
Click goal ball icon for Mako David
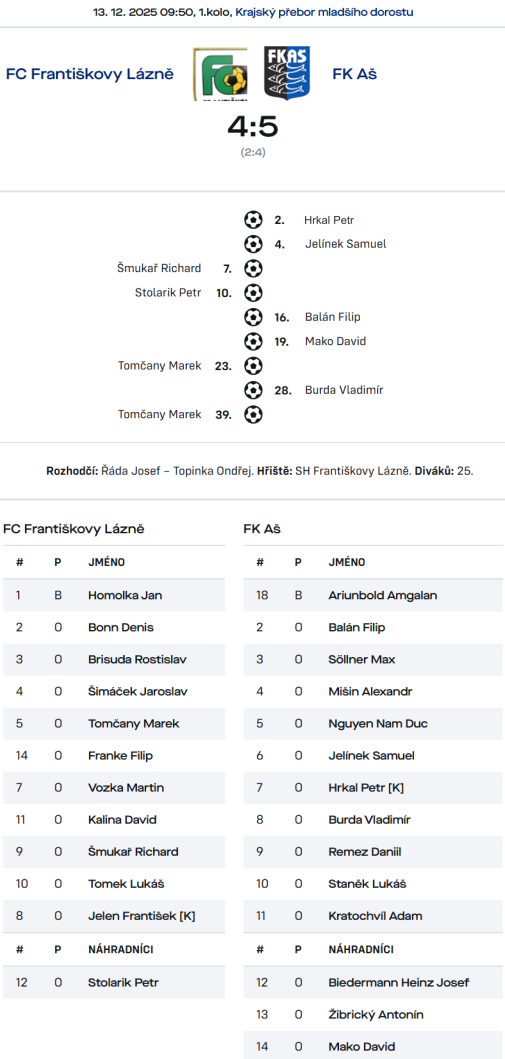click(253, 341)
